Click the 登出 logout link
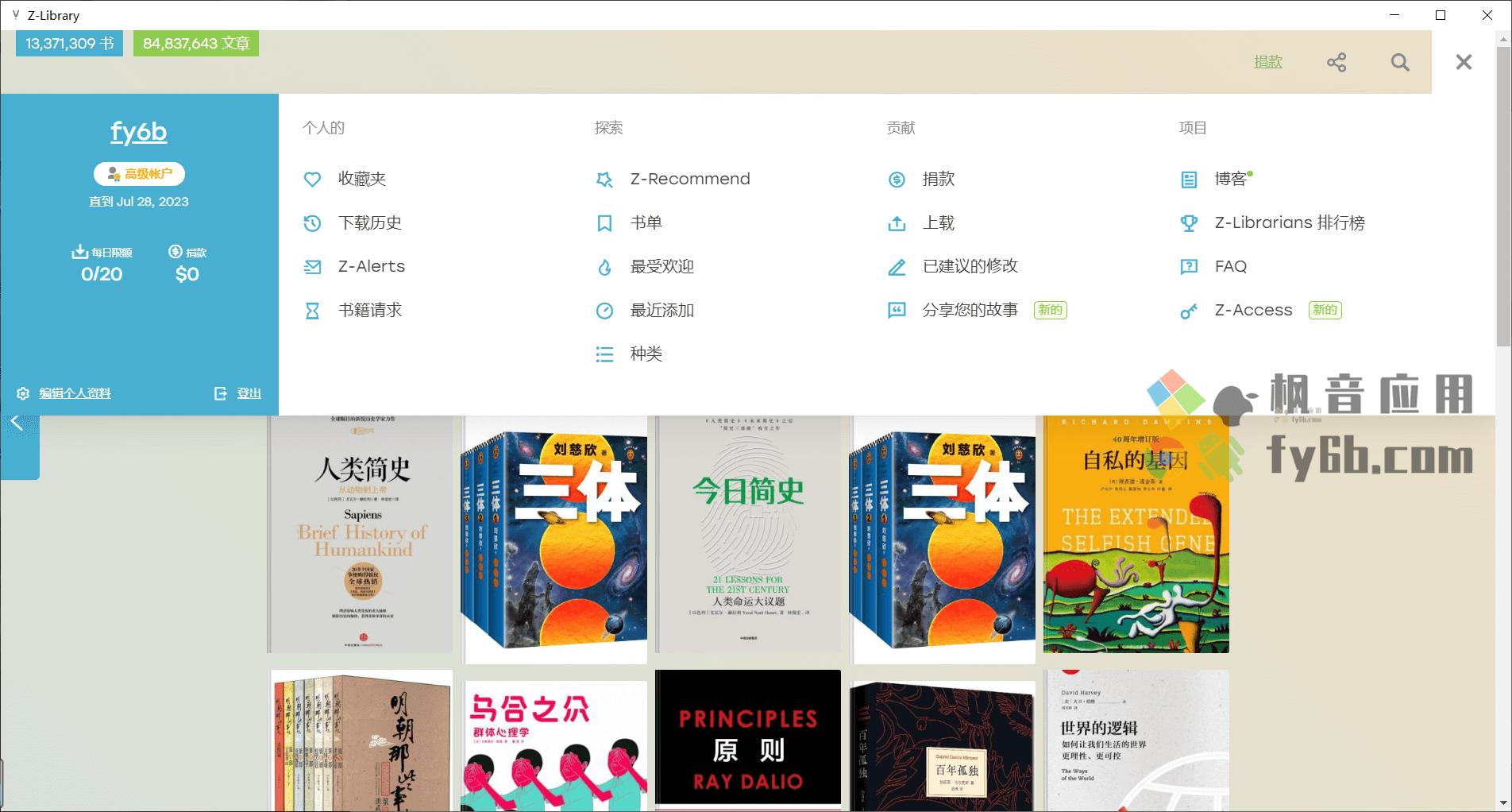Viewport: 1512px width, 812px height. point(249,393)
